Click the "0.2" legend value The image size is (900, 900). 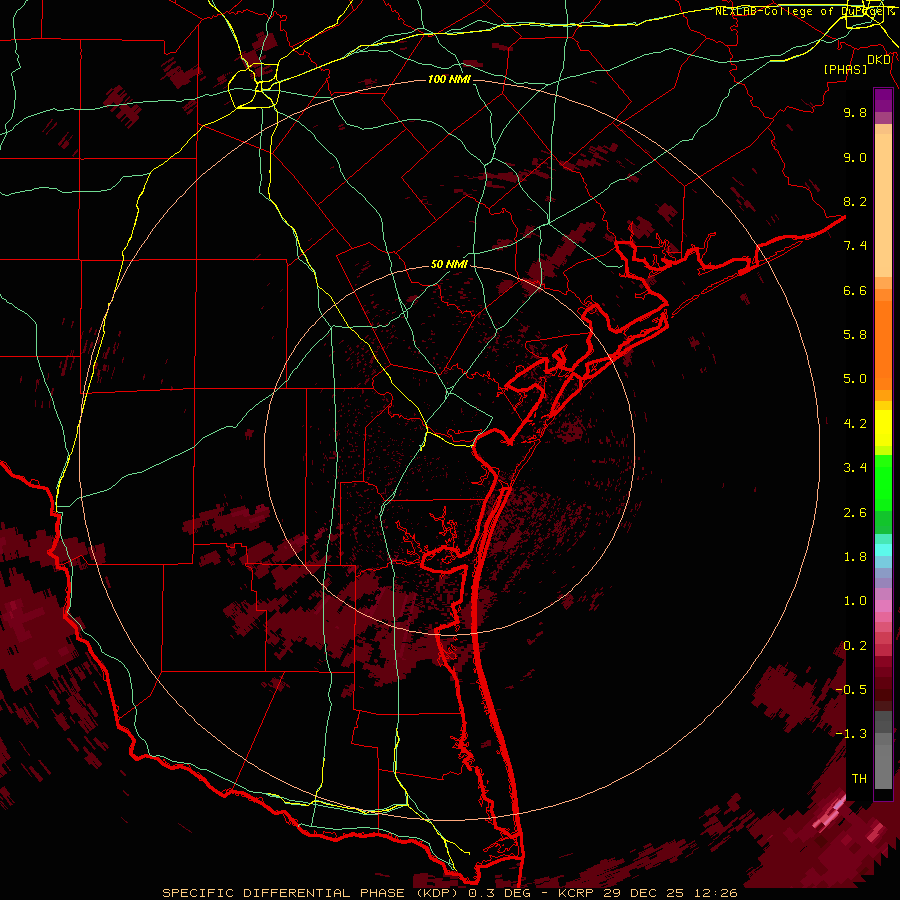tap(855, 646)
